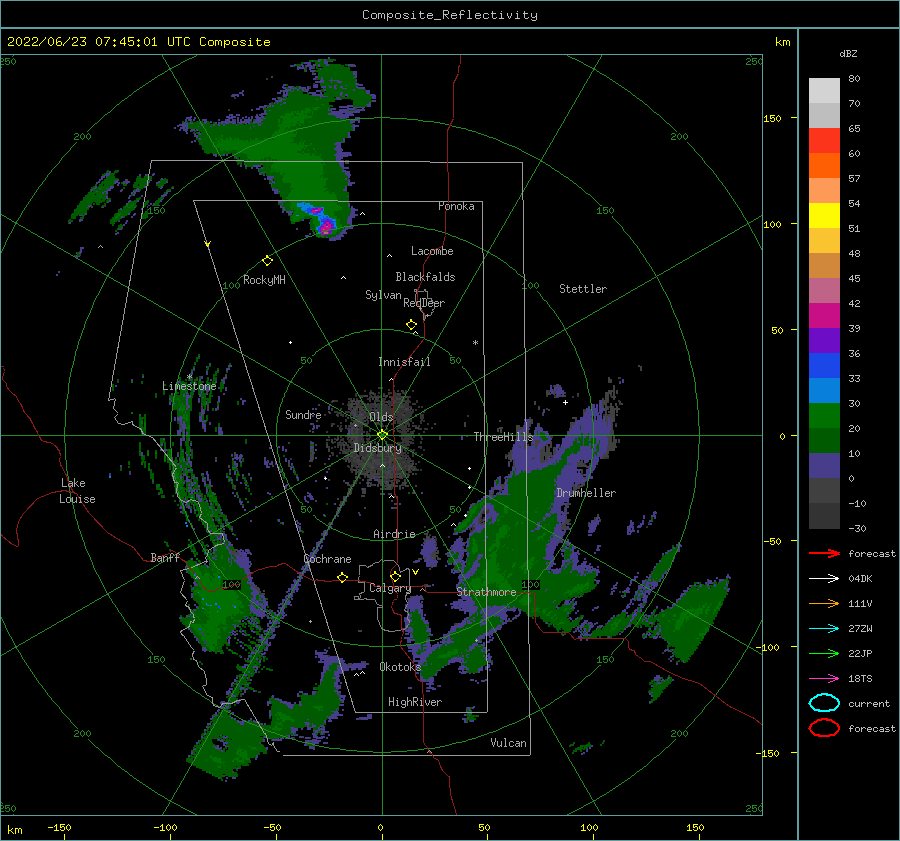Click the 'Strathmore' city label
The width and height of the screenshot is (900, 841).
[486, 592]
